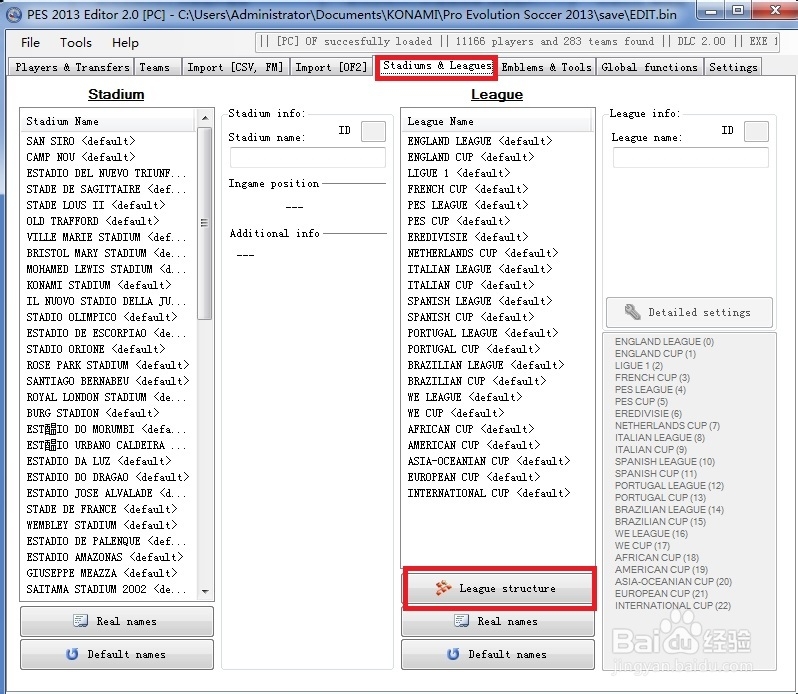This screenshot has height=694, width=798.
Task: Click the Stadium Name column header
Action: click(x=108, y=121)
